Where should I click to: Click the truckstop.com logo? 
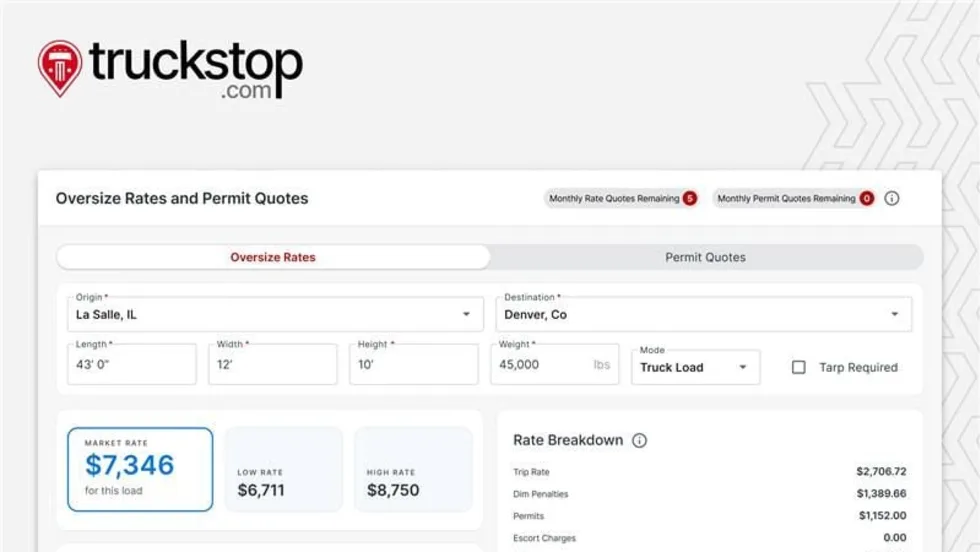[x=170, y=69]
